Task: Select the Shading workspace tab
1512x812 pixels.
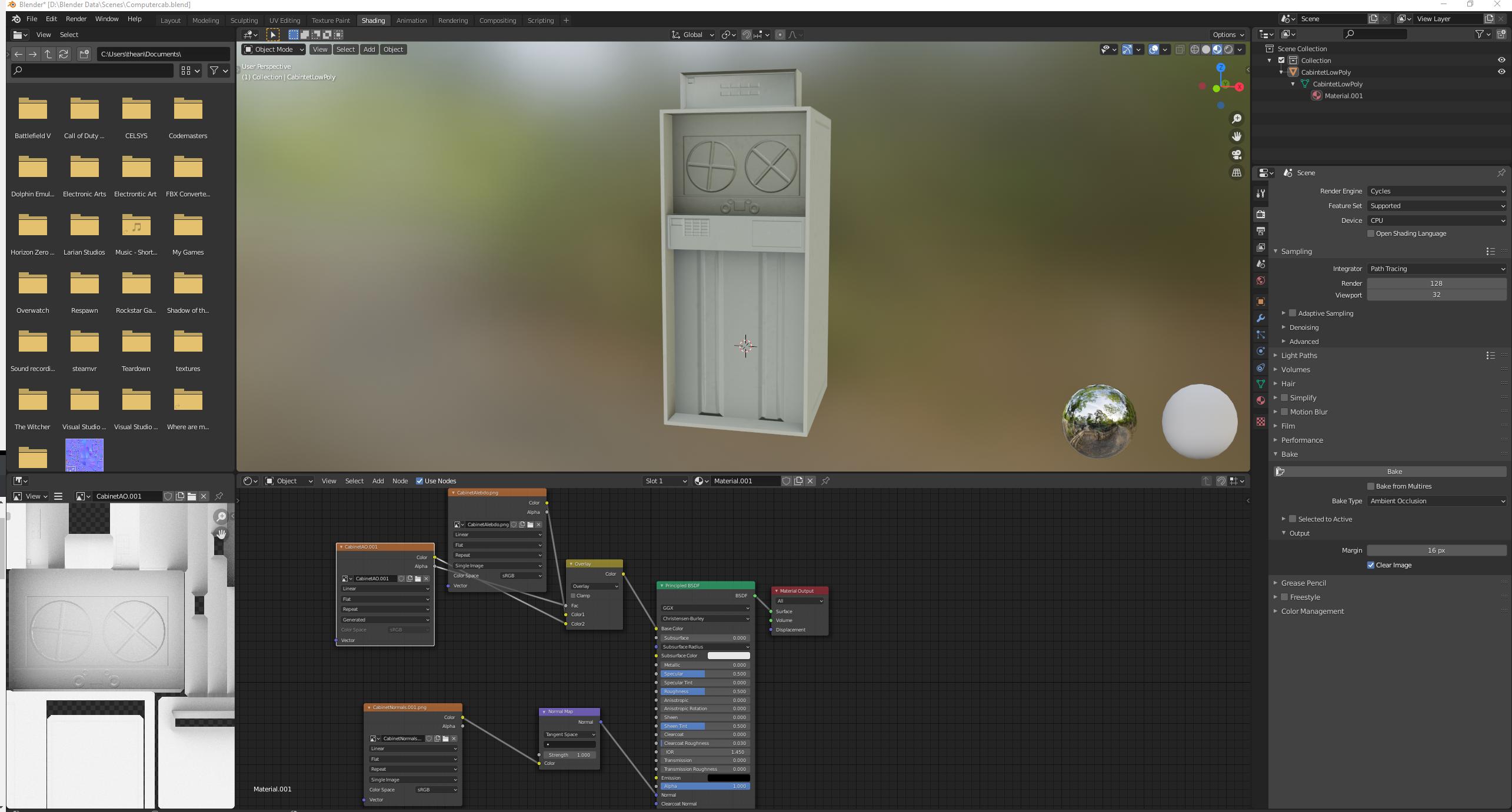Action: click(370, 20)
